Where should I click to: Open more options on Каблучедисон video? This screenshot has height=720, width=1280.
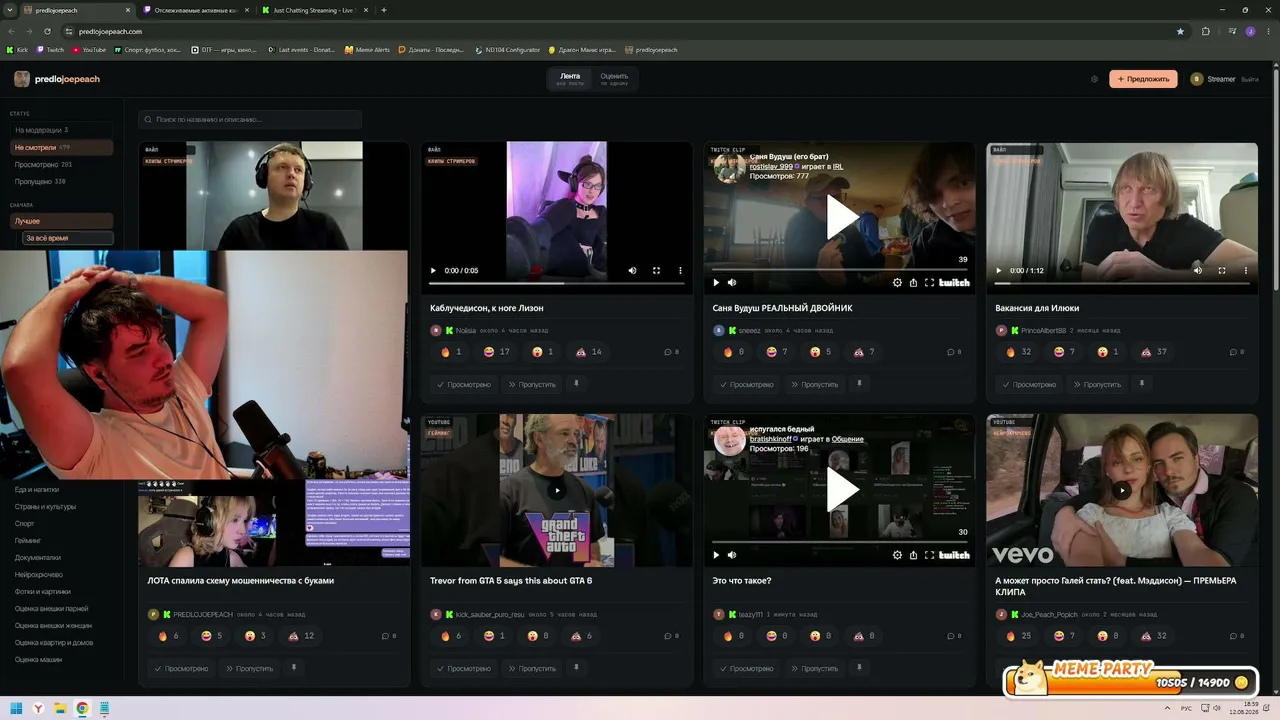680,270
